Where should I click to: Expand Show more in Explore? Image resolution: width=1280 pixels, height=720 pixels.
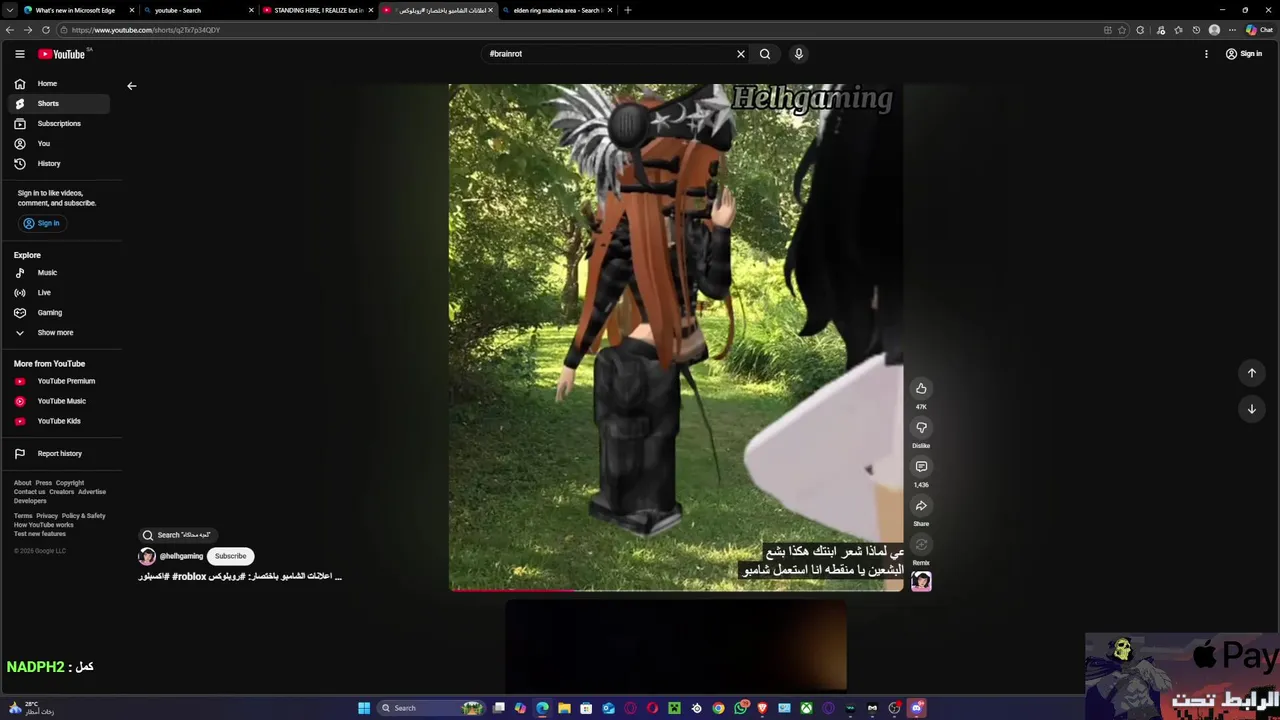point(61,333)
